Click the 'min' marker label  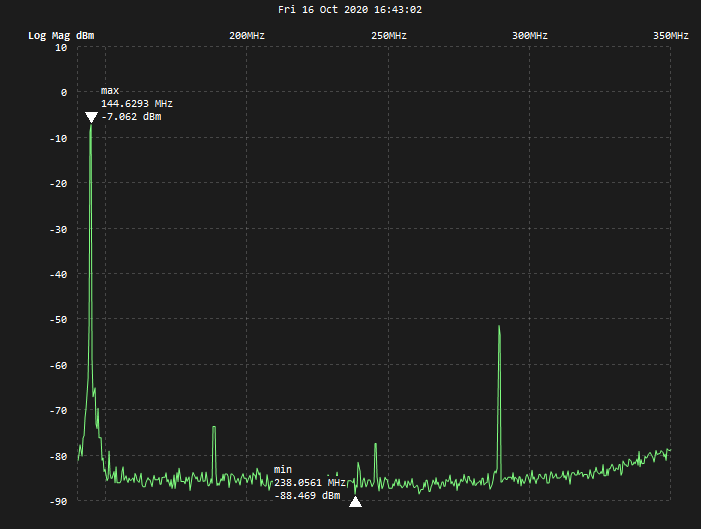[x=283, y=469]
